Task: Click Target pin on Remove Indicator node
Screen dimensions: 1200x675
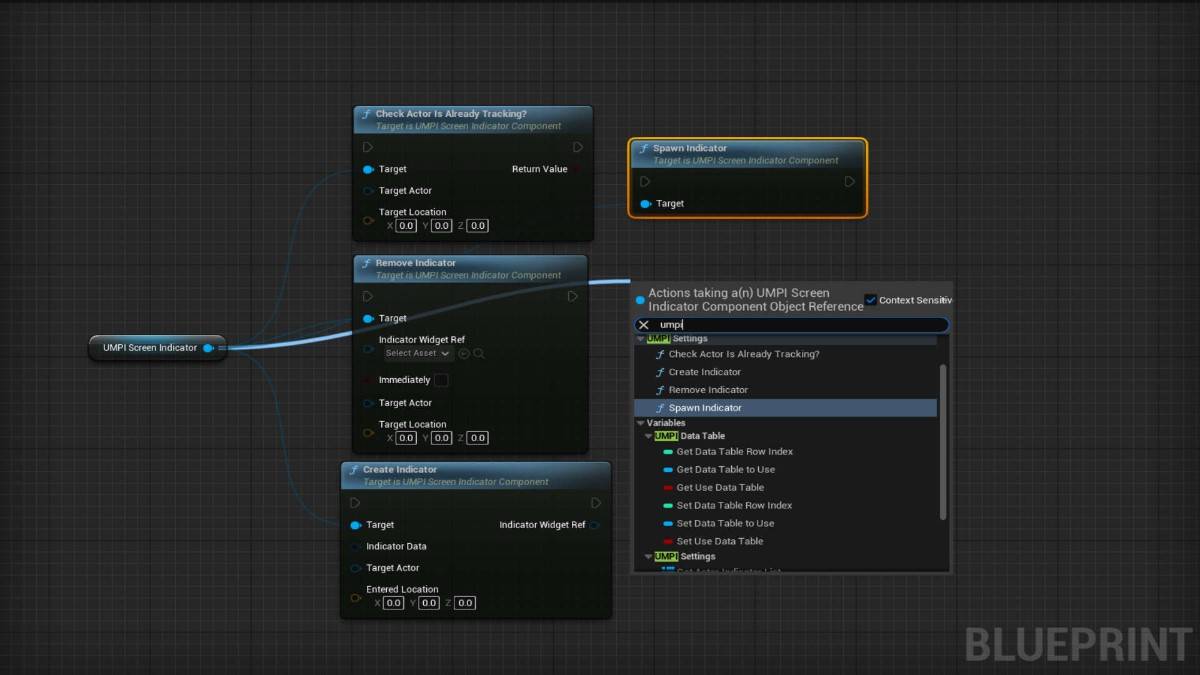Action: tap(369, 318)
